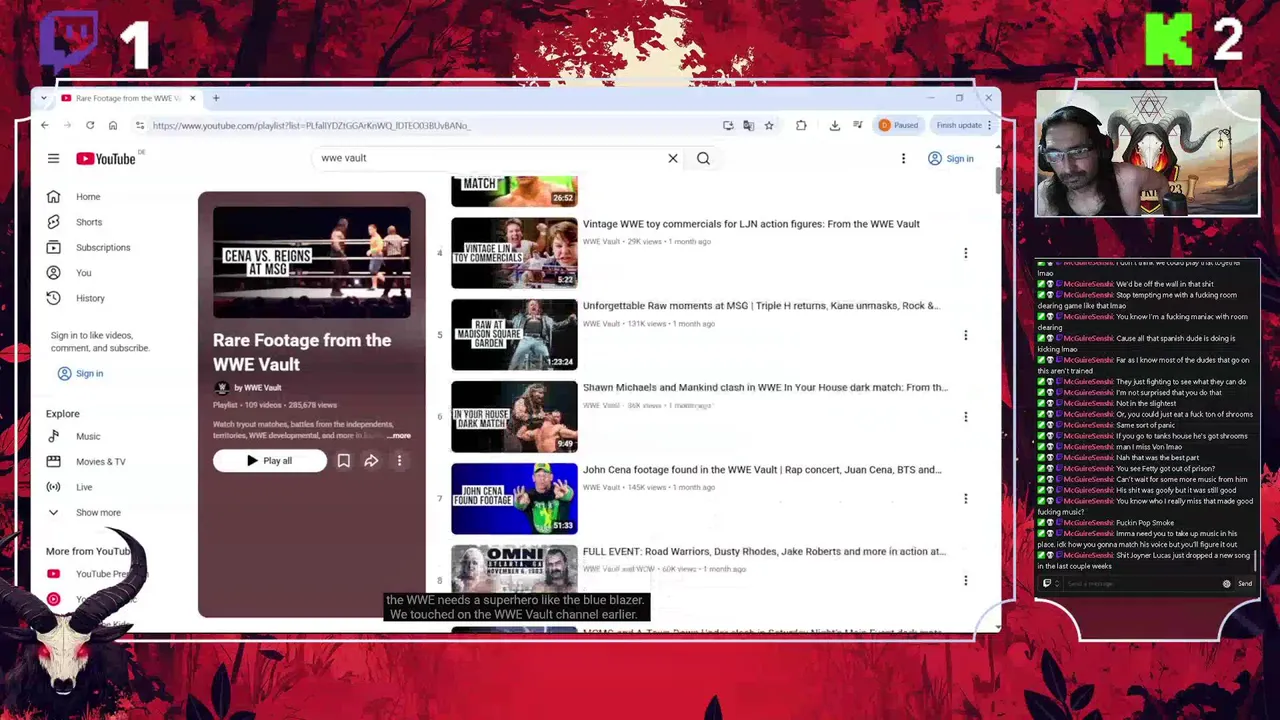Viewport: 1280px width, 720px height.
Task: Open Shorts in YouTube sidebar
Action: [x=88, y=222]
